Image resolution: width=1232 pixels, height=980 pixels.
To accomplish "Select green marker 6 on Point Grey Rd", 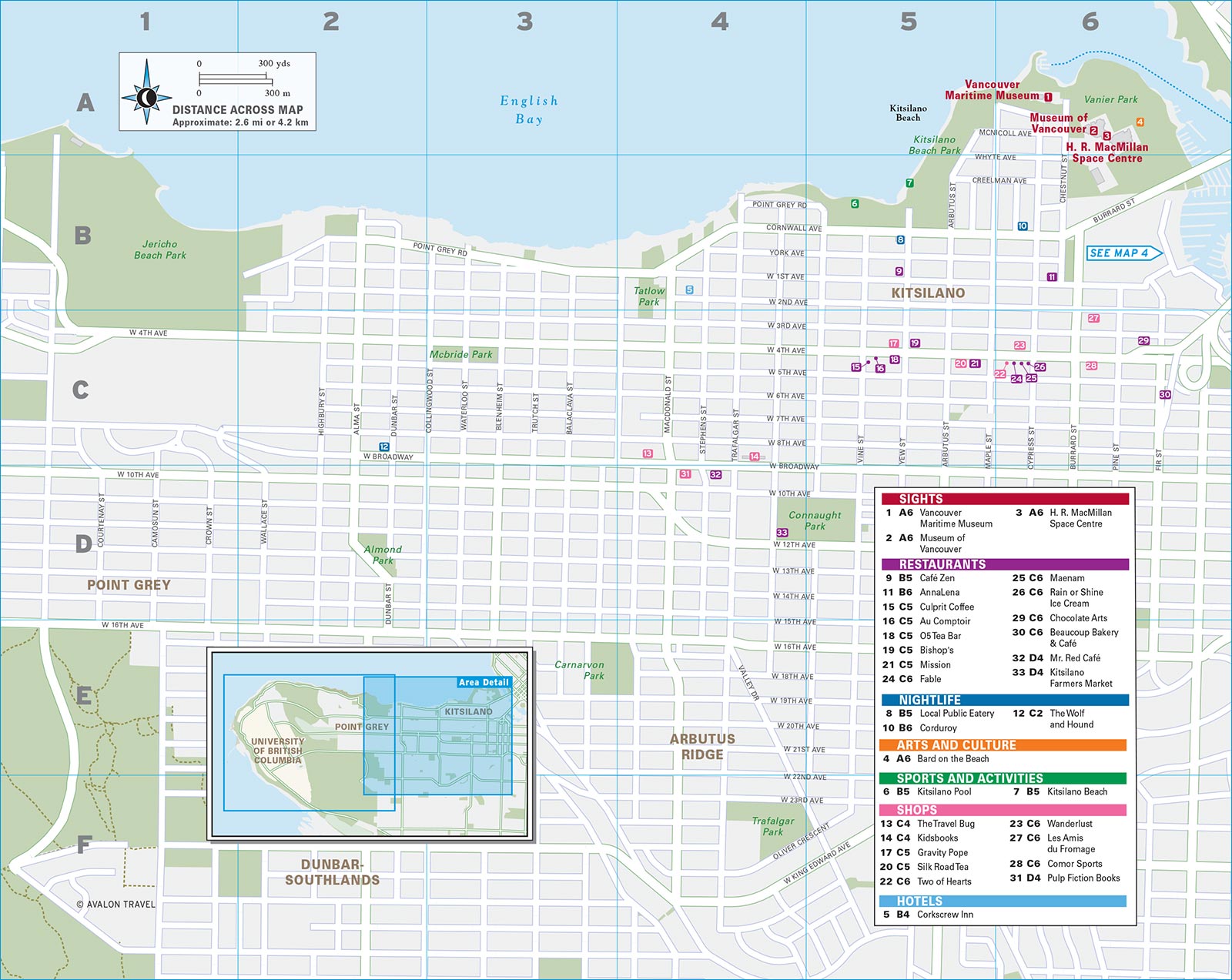I will pyautogui.click(x=855, y=204).
